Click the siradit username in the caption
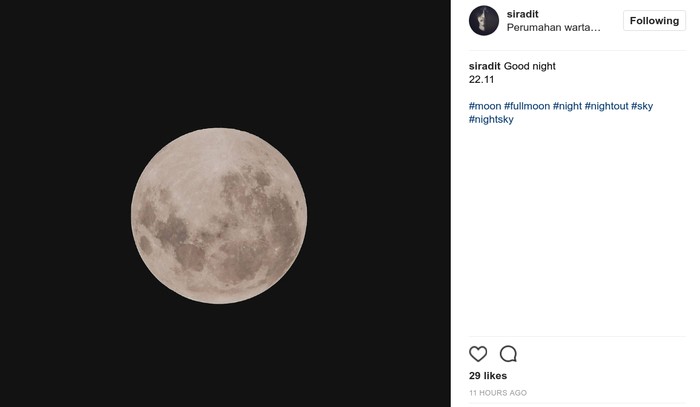 (x=484, y=66)
